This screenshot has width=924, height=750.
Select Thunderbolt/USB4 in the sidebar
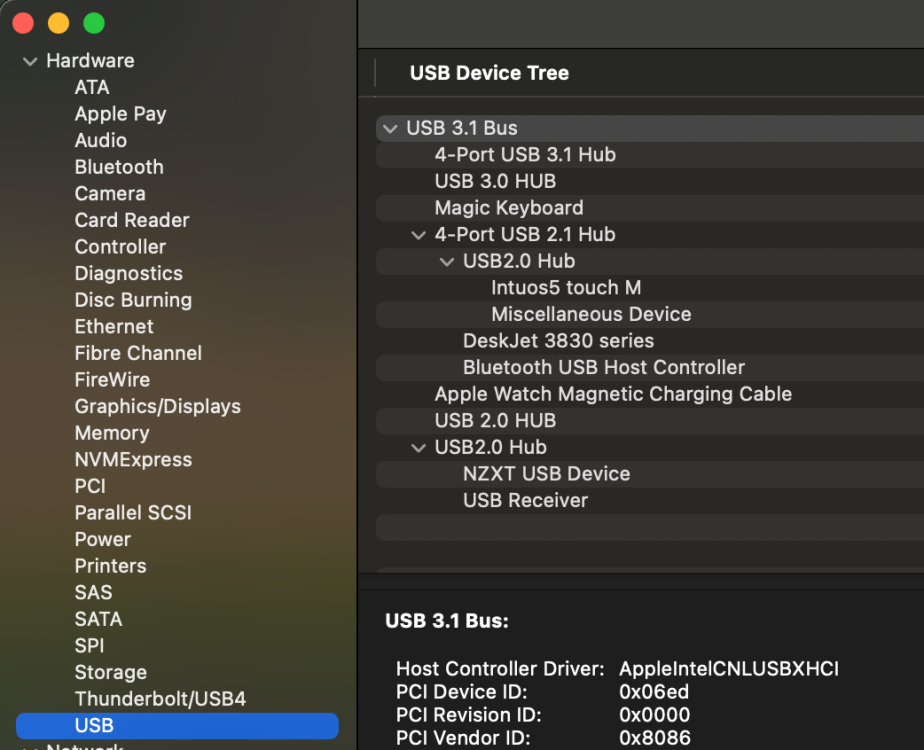[x=160, y=699]
